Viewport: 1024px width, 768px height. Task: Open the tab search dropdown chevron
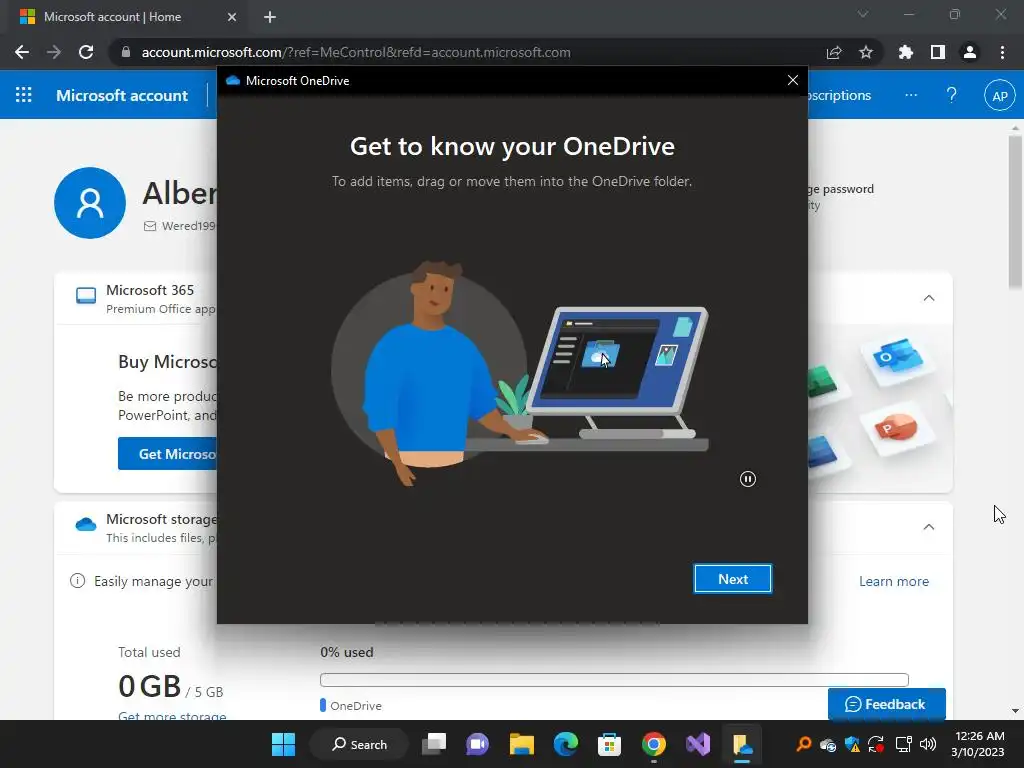coord(863,14)
